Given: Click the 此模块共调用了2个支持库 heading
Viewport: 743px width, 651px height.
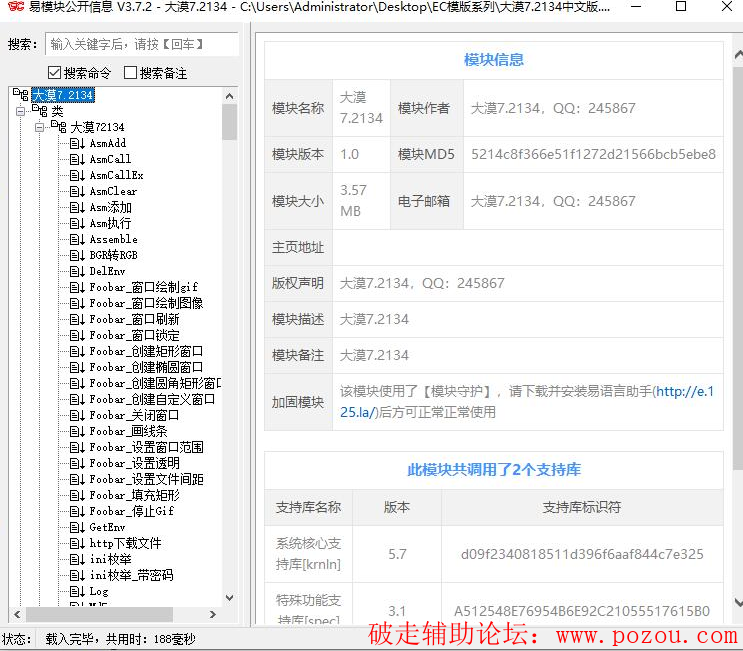Looking at the screenshot, I should 494,470.
